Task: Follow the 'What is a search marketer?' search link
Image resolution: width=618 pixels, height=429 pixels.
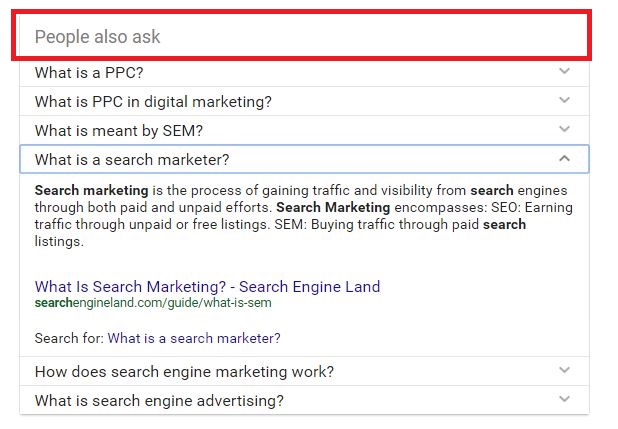Action: click(194, 338)
